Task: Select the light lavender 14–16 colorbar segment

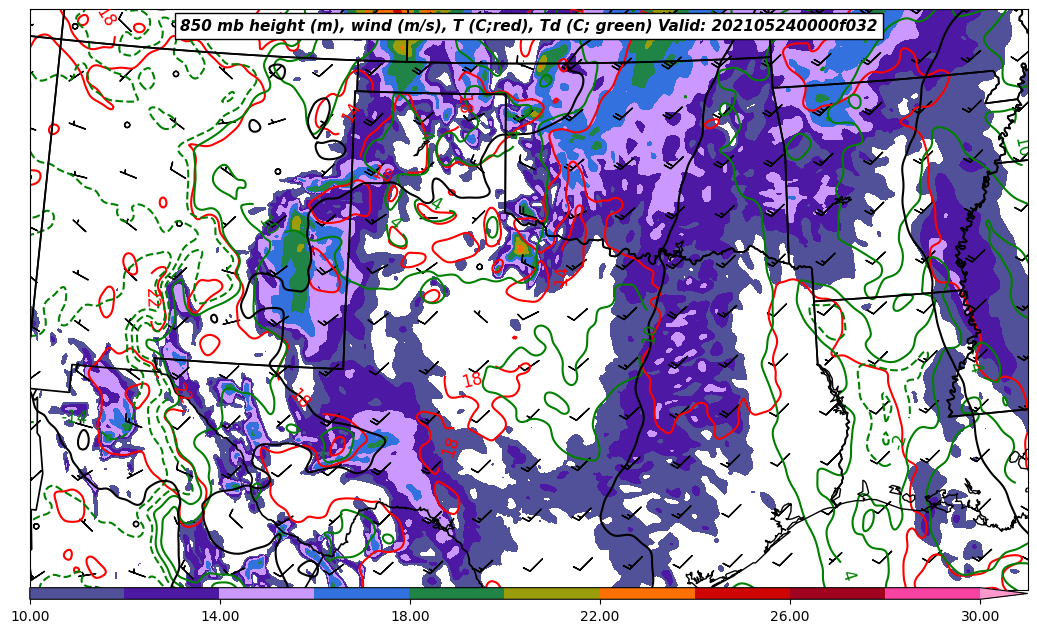Action: point(267,593)
